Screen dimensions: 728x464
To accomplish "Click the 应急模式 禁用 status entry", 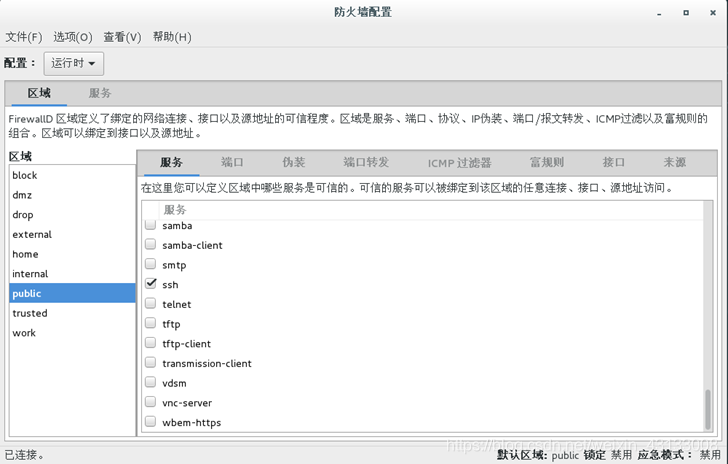I will [x=679, y=455].
